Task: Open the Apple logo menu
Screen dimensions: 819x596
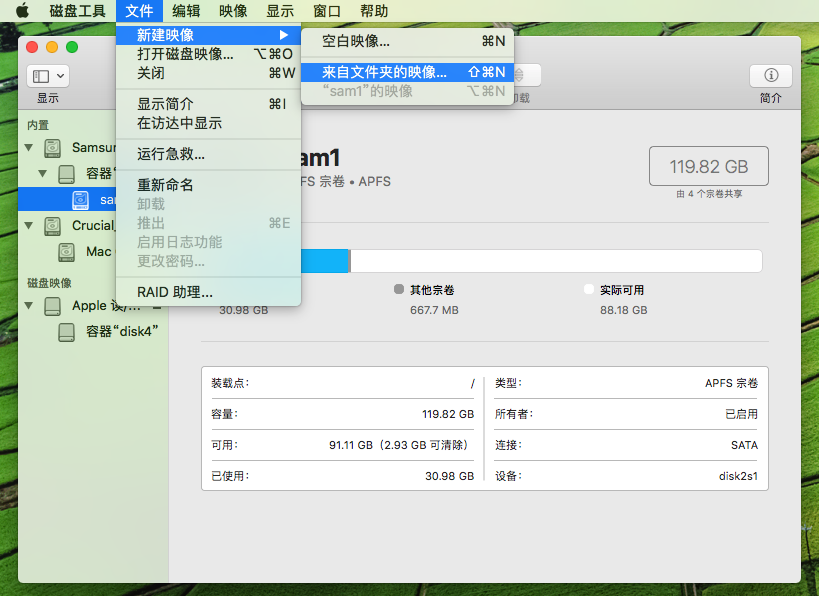Action: (21, 11)
